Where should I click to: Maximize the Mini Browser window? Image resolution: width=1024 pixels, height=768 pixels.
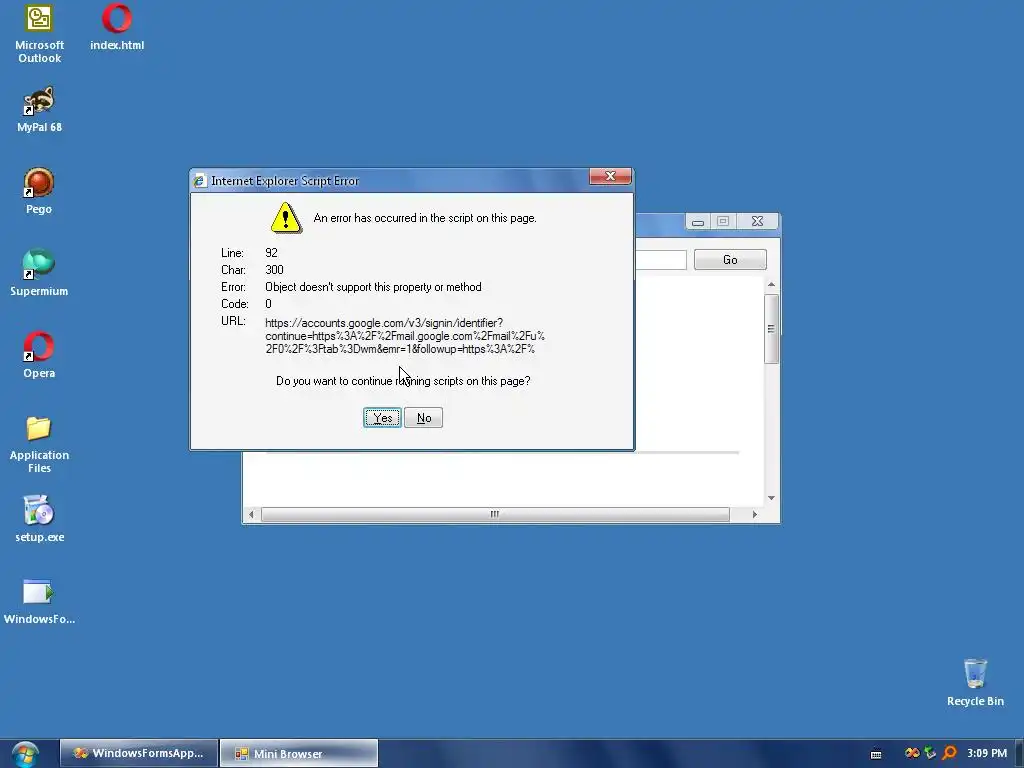point(723,222)
